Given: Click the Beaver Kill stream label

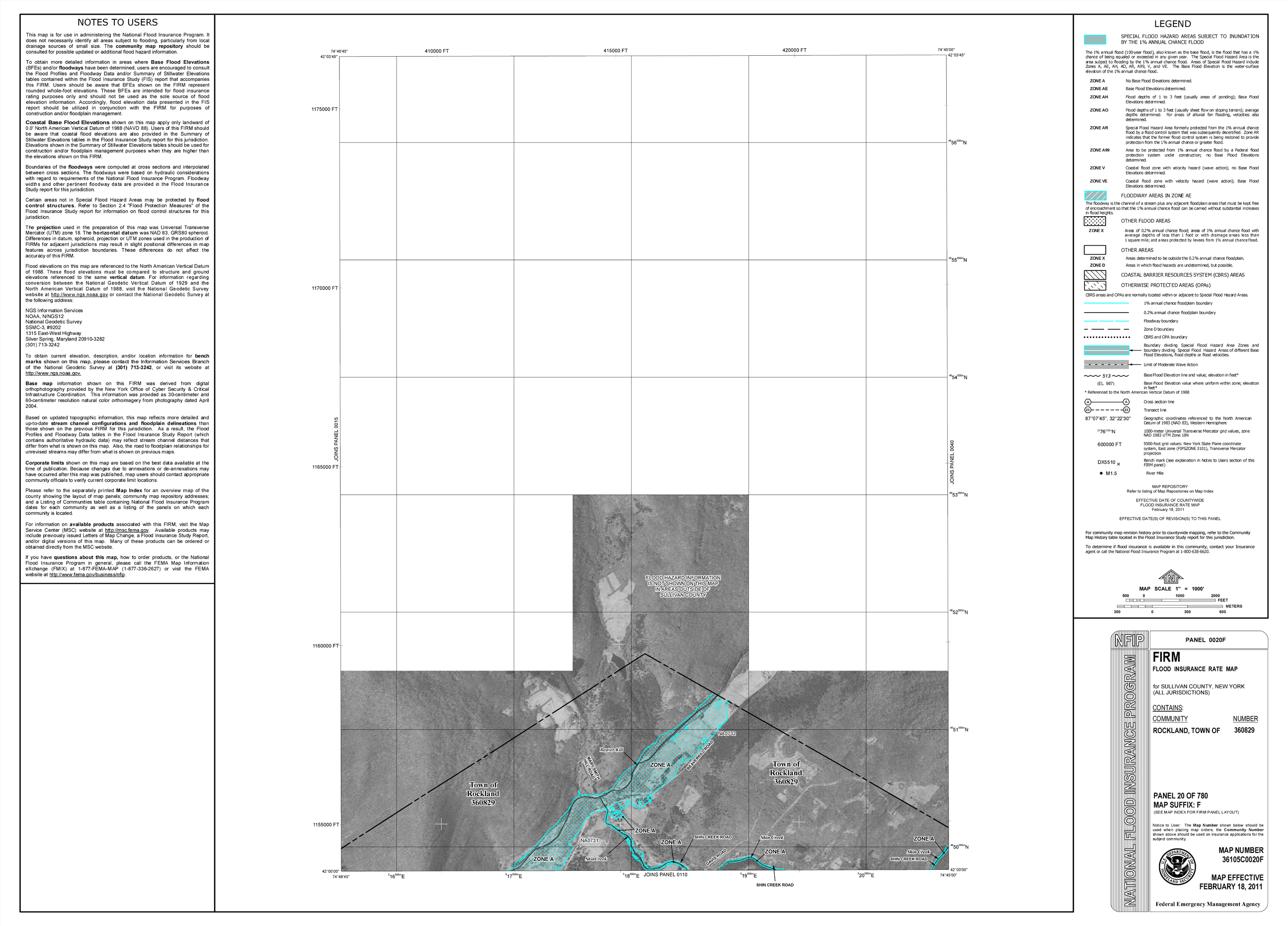Looking at the screenshot, I should coord(612,750).
